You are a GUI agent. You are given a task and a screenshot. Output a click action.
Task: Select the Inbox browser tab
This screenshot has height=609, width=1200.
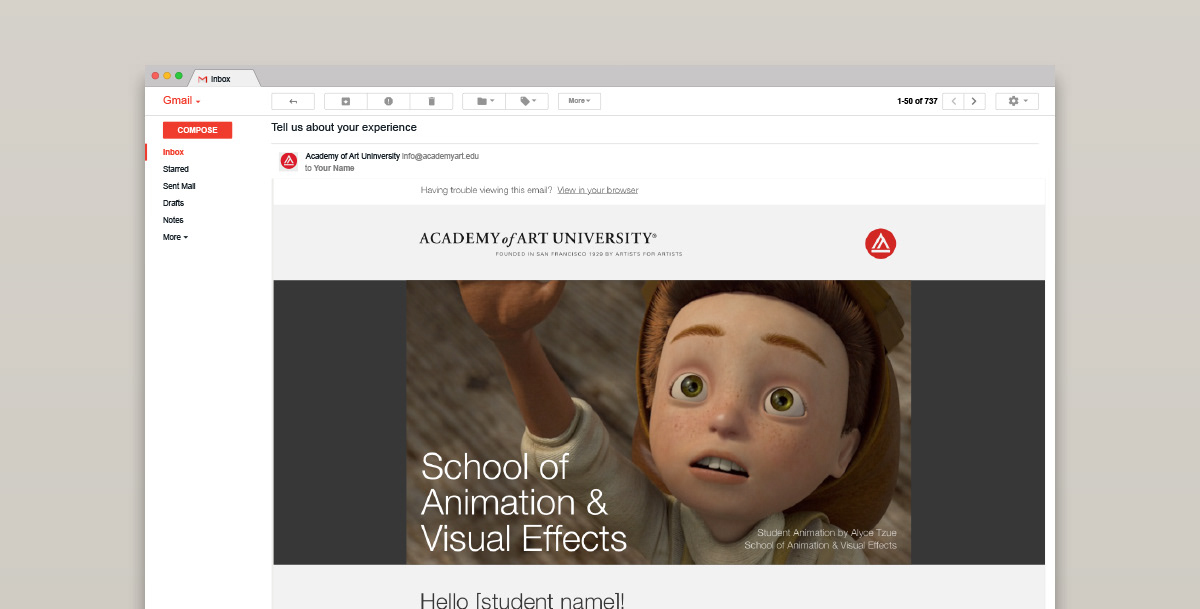coord(223,78)
